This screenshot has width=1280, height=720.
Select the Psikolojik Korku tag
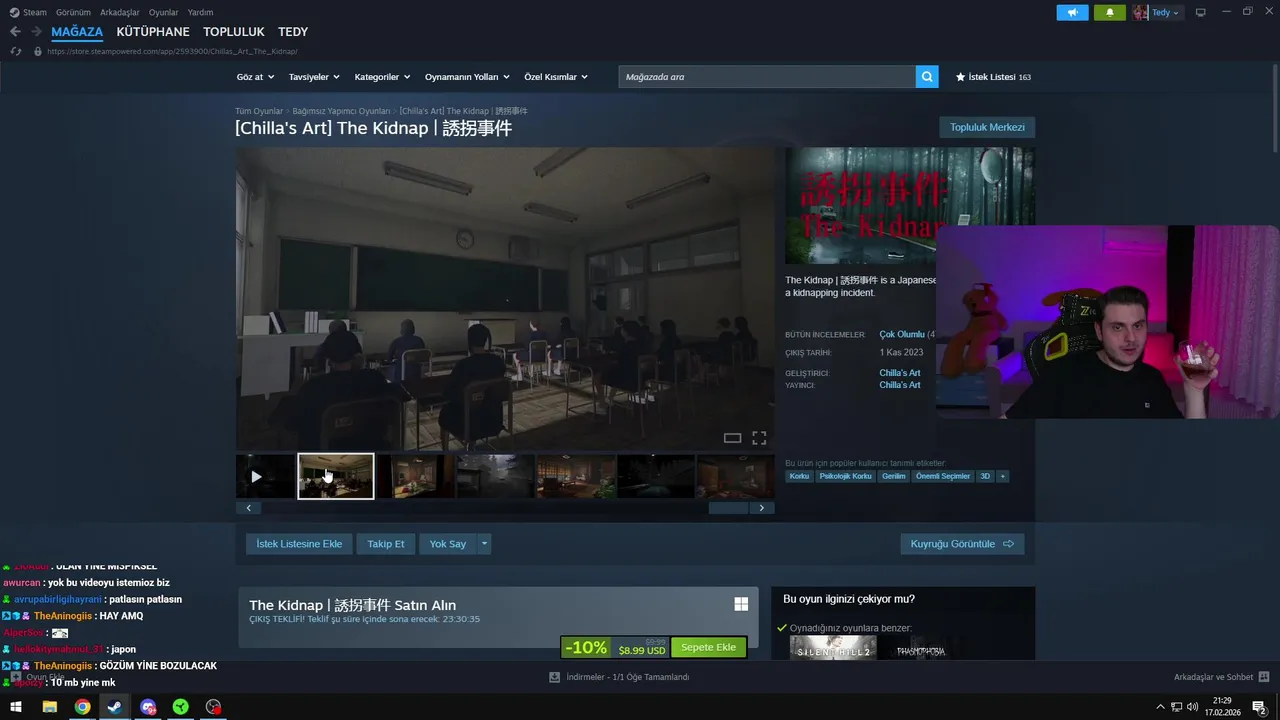[846, 476]
